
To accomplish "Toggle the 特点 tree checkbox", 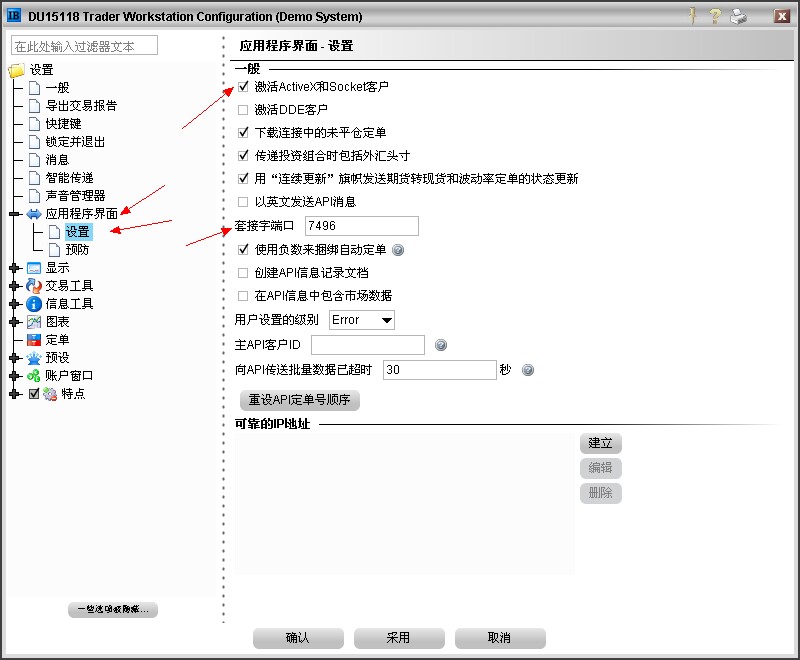I will click(34, 394).
